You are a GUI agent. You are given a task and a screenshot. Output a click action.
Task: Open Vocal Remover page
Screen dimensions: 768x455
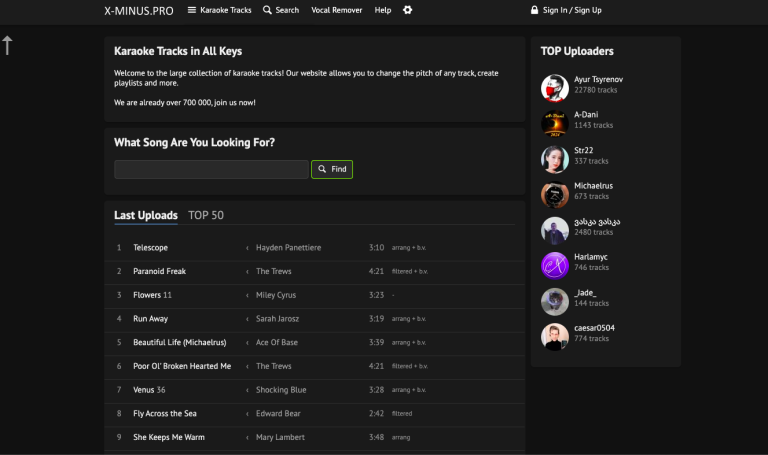point(336,10)
